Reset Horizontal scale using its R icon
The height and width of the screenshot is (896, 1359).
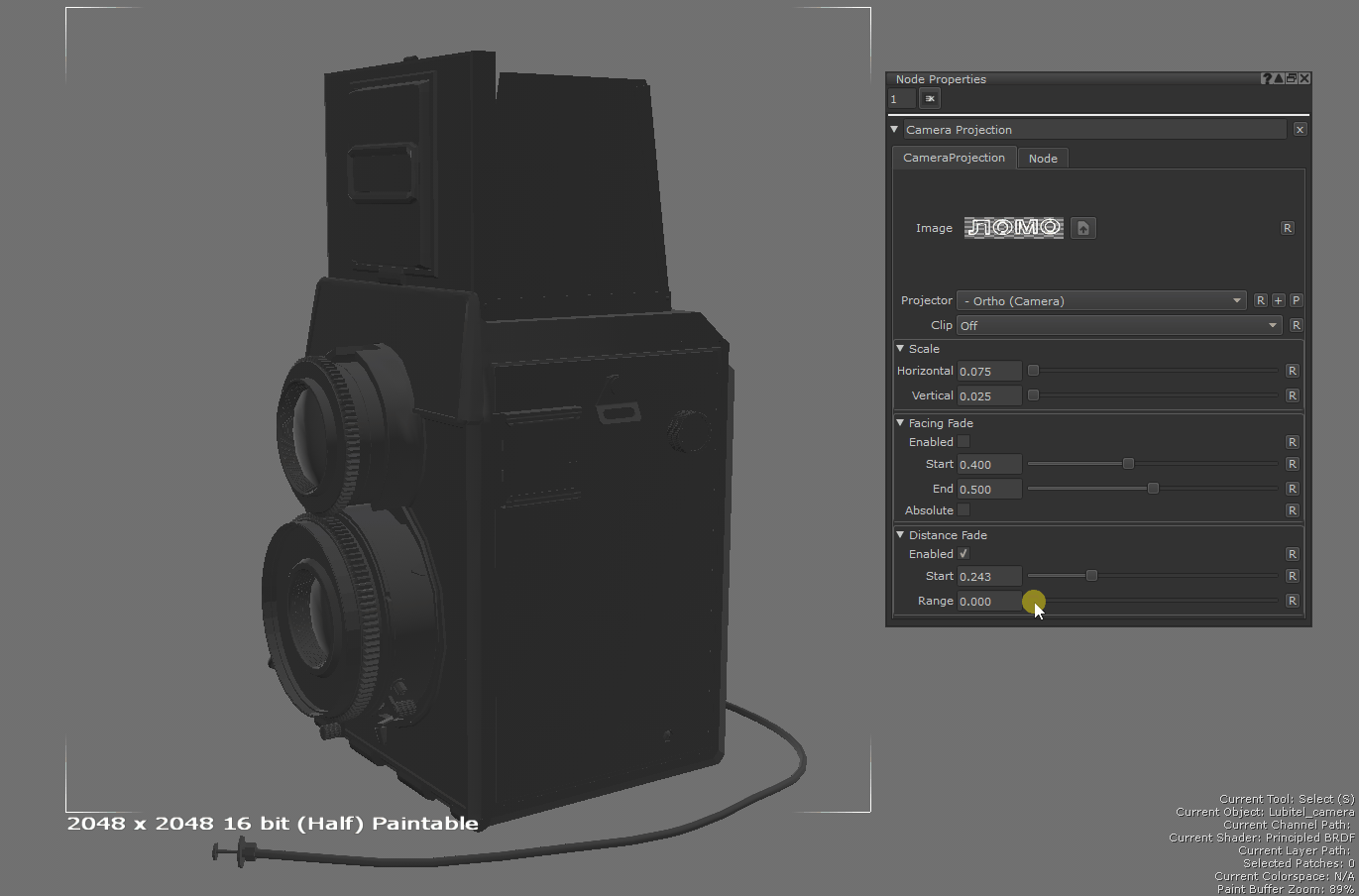point(1292,371)
